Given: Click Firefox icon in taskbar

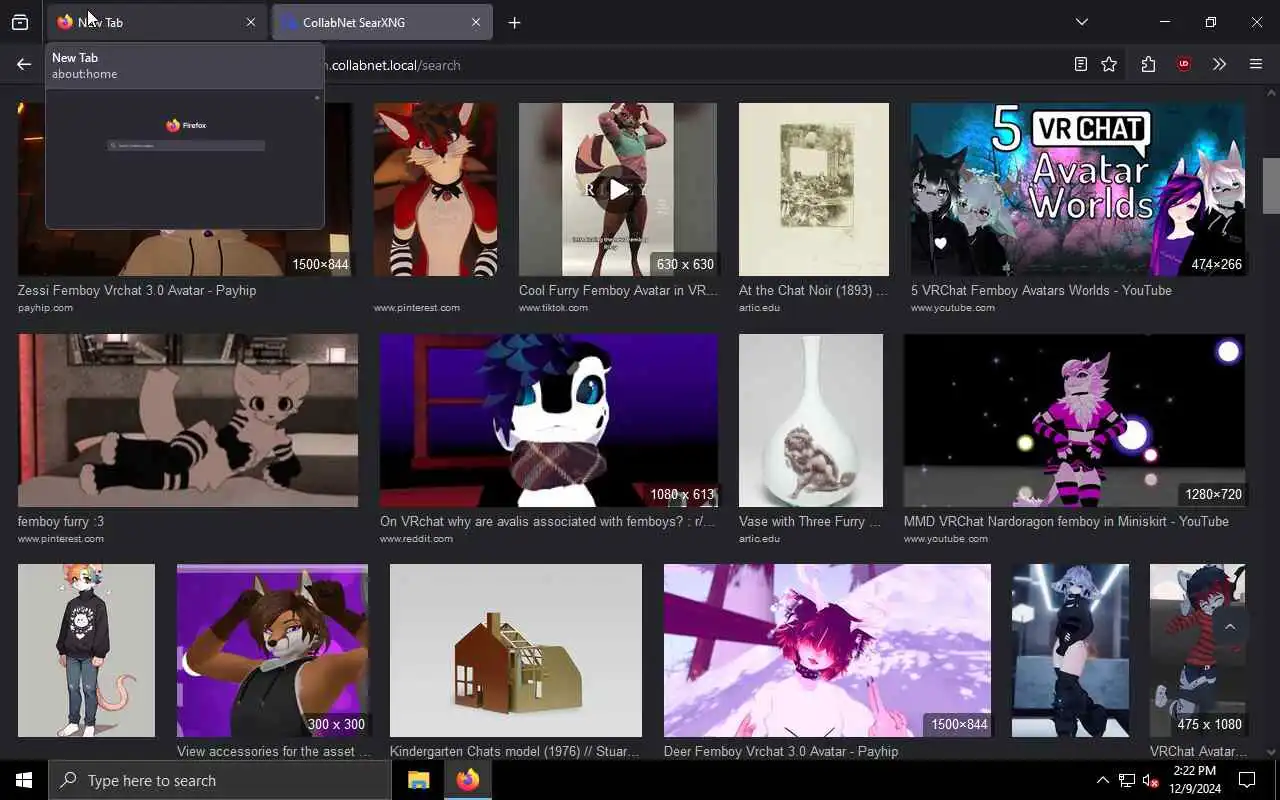Looking at the screenshot, I should pyautogui.click(x=468, y=780).
